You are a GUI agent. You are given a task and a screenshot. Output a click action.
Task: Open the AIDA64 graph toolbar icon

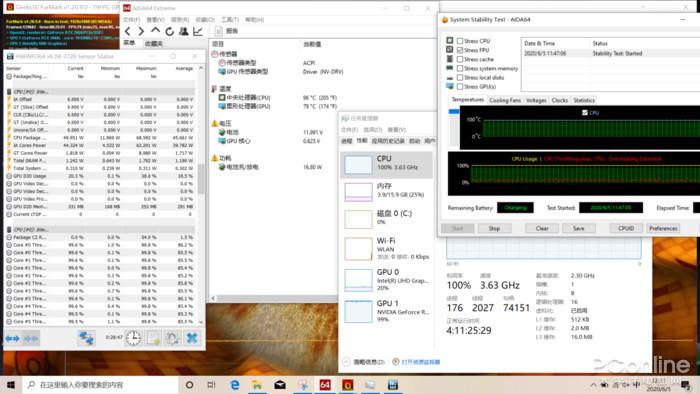[x=198, y=31]
